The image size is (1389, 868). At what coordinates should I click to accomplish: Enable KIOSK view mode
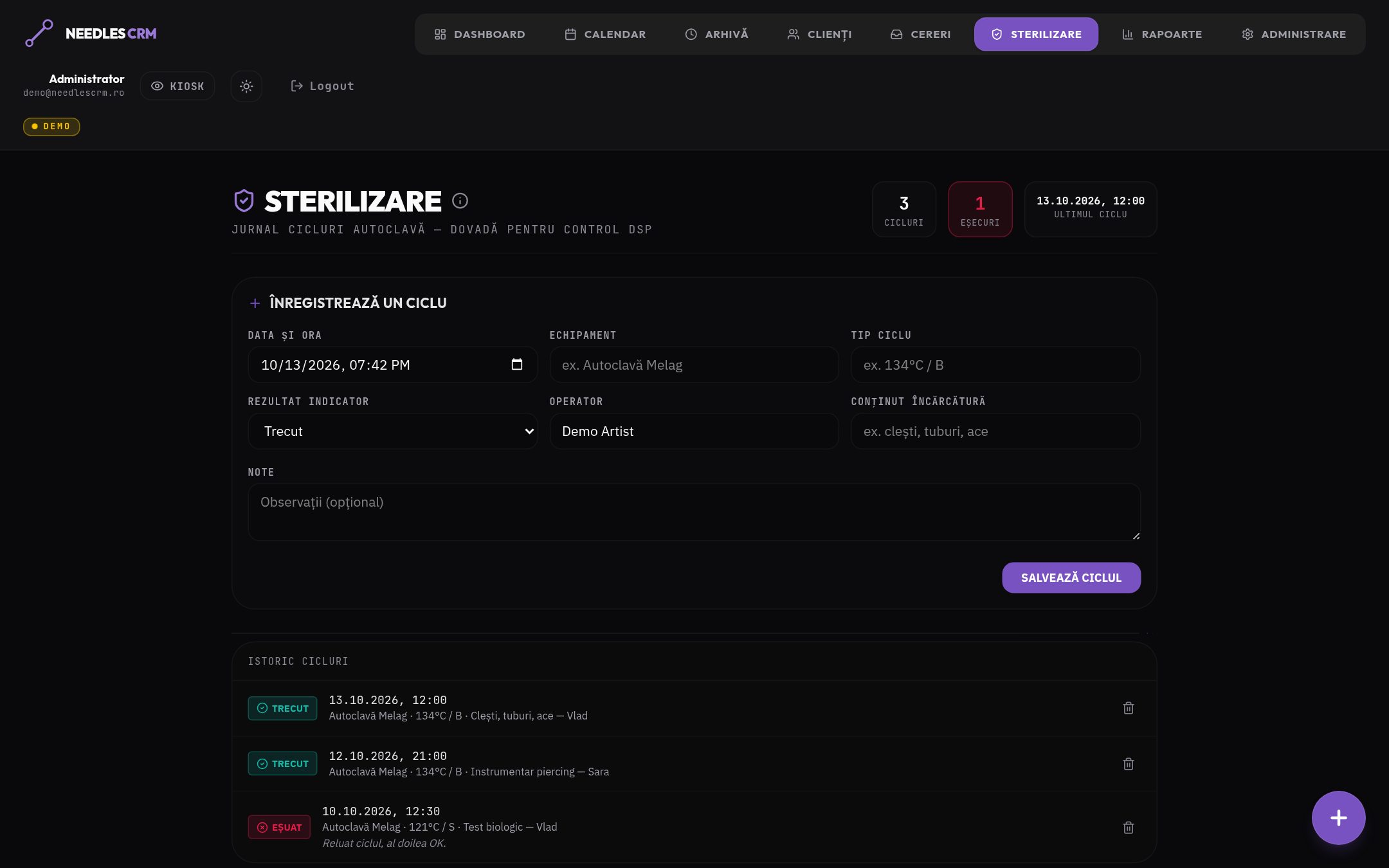[x=177, y=86]
